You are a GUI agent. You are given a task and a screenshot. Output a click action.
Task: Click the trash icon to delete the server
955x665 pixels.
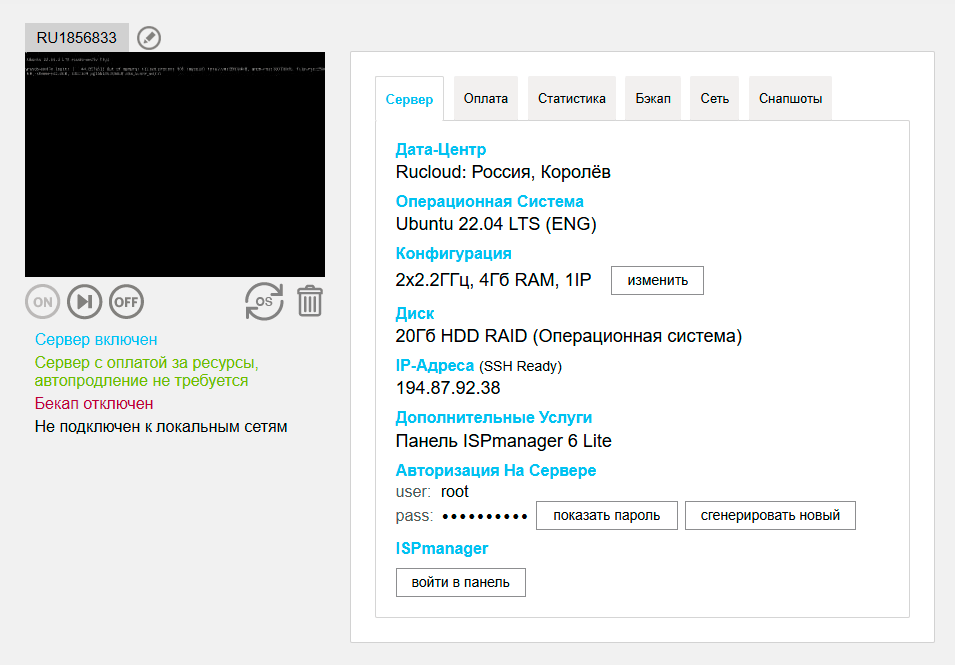pyautogui.click(x=310, y=302)
